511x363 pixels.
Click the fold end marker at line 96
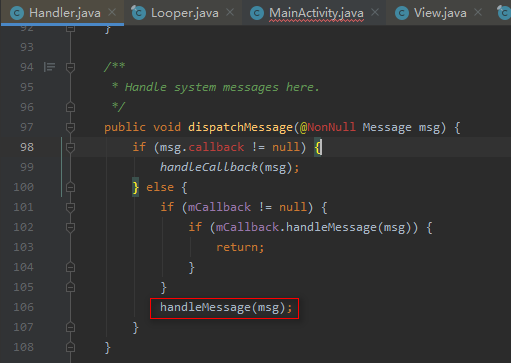(70, 107)
